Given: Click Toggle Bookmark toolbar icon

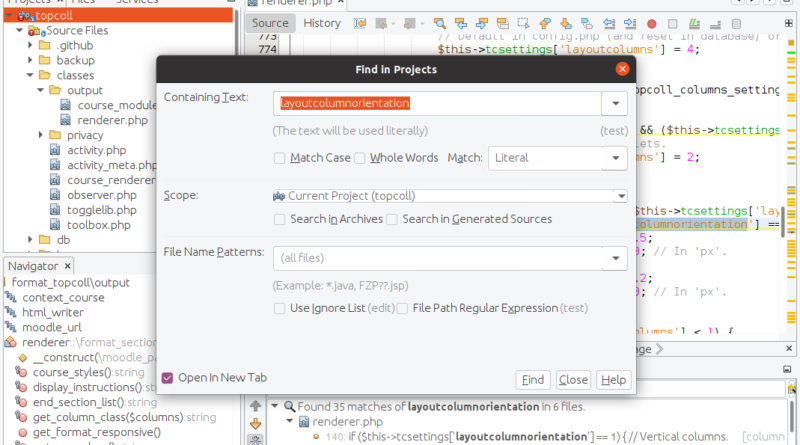Looking at the screenshot, I should tap(587, 23).
